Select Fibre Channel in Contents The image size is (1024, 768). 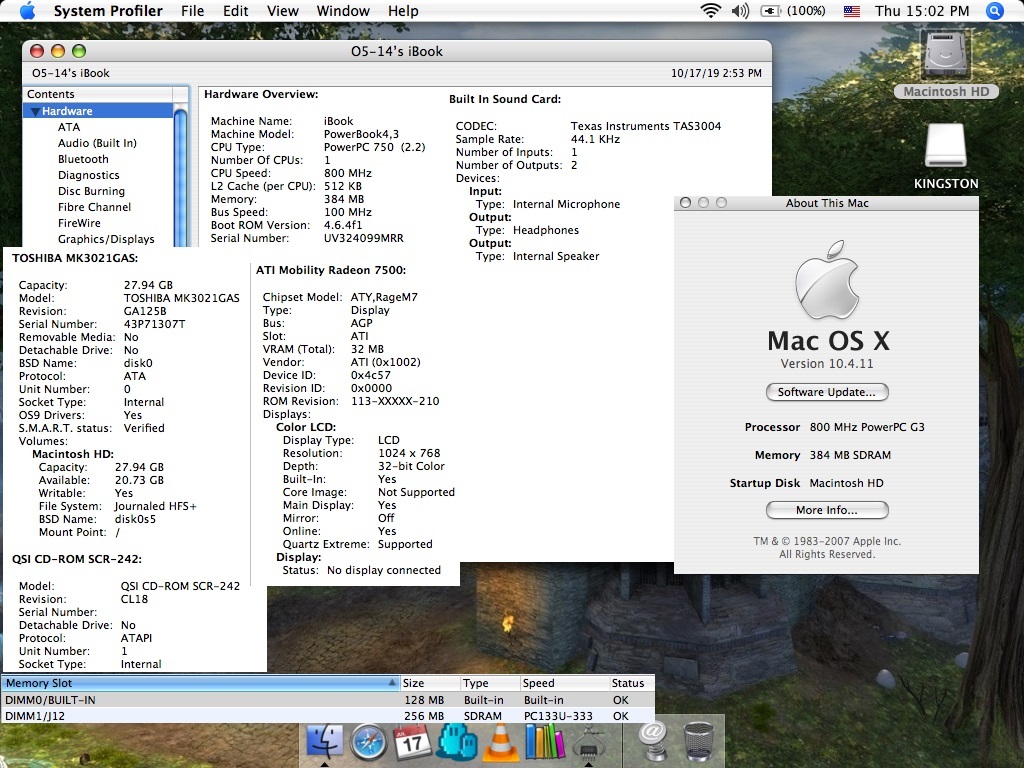95,207
